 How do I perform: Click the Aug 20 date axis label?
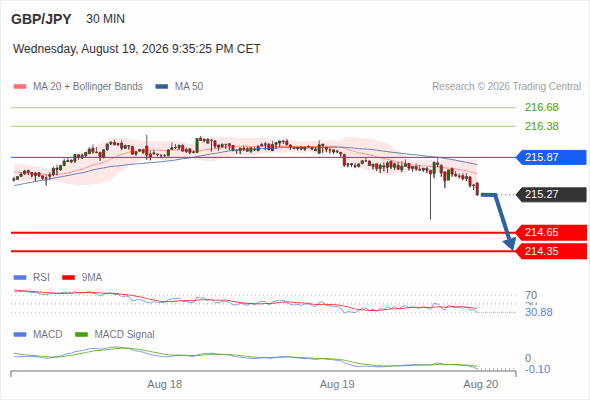pyautogui.click(x=481, y=385)
